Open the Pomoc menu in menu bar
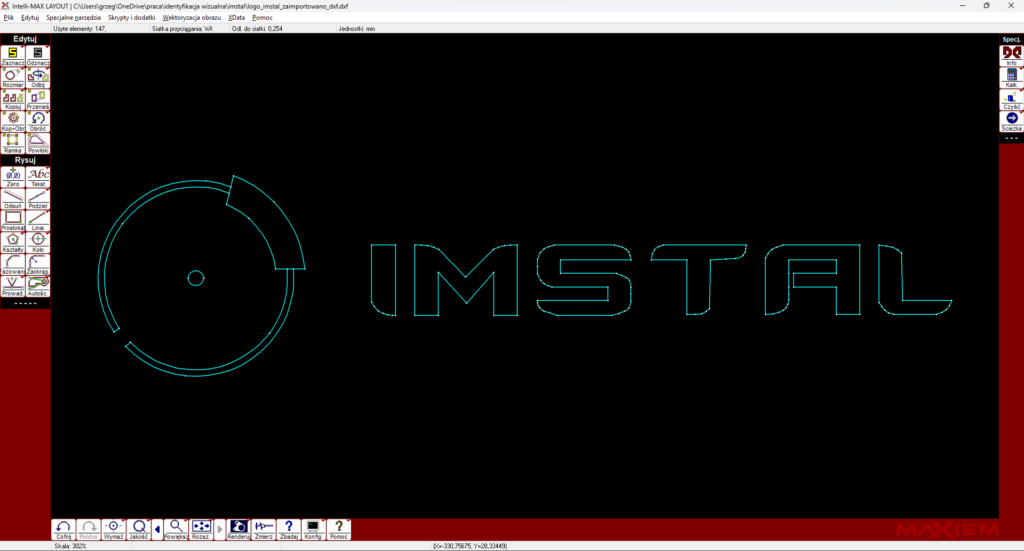 262,18
